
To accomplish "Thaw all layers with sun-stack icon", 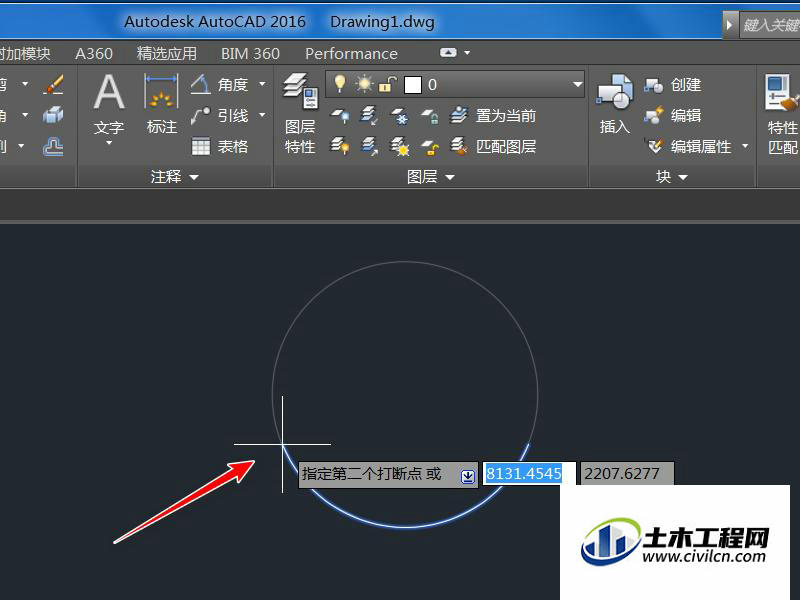I will 399,147.
